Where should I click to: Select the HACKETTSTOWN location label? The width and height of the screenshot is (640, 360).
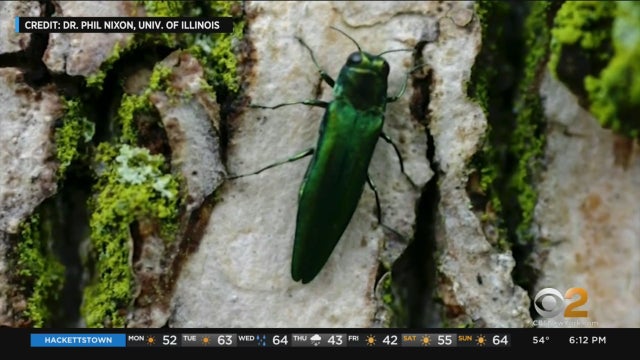pyautogui.click(x=78, y=340)
